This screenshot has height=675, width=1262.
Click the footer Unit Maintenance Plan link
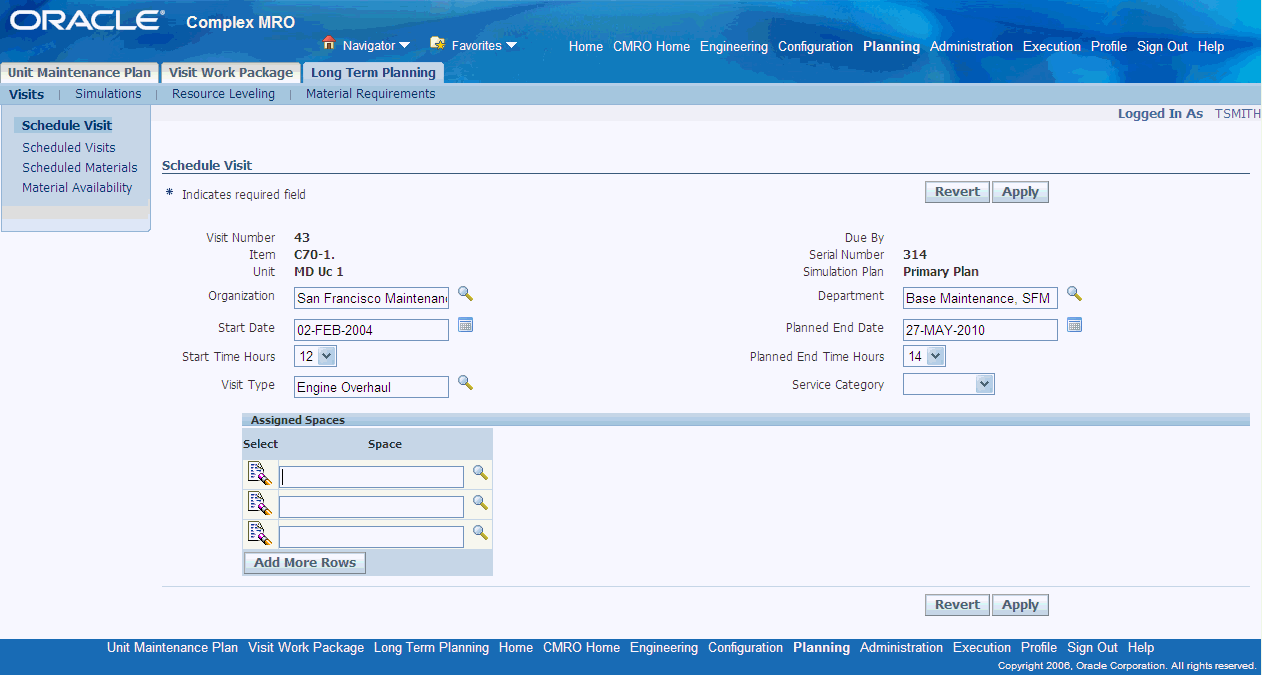172,647
